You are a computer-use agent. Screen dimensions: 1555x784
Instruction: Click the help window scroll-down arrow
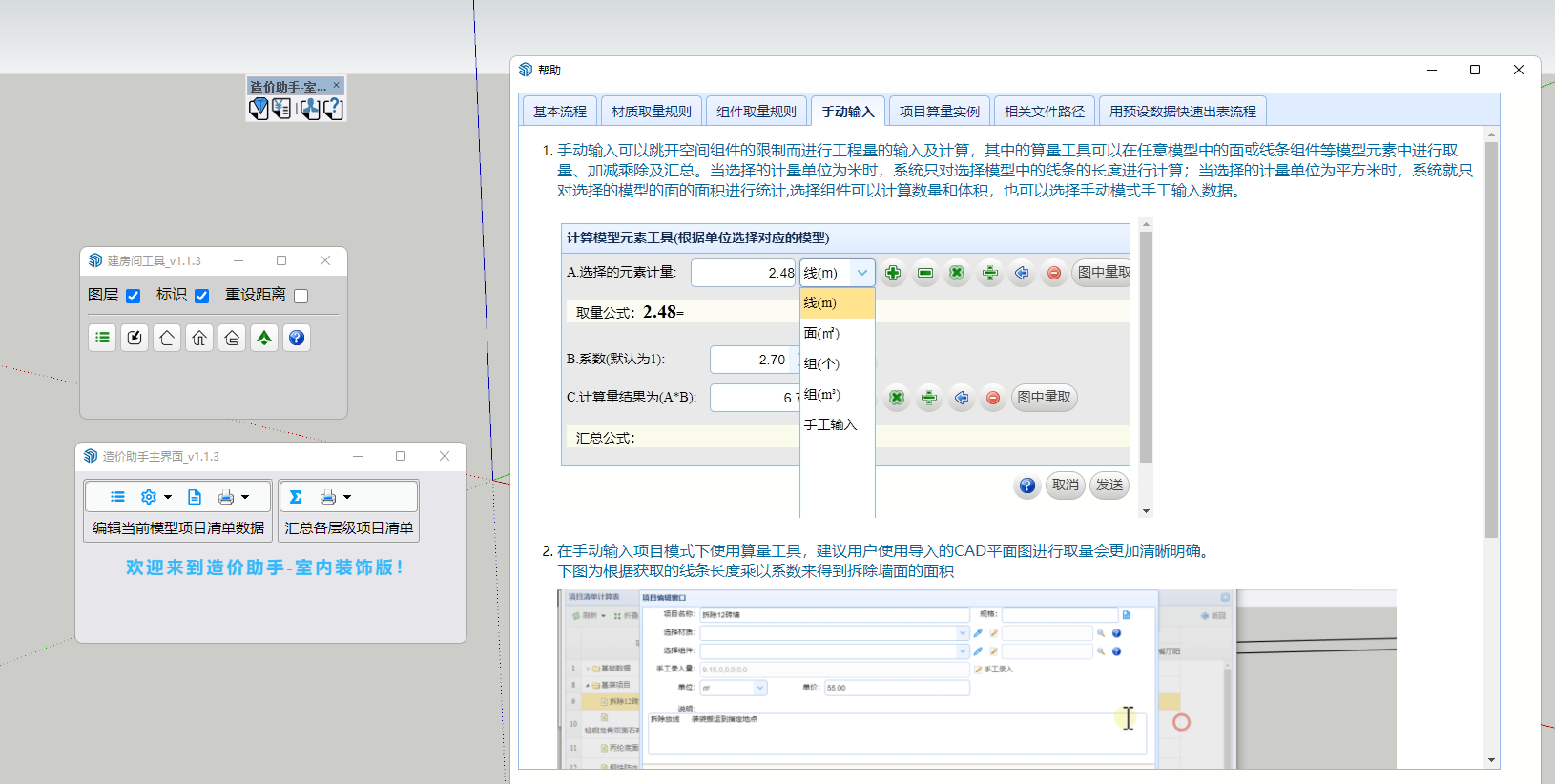tap(1491, 760)
